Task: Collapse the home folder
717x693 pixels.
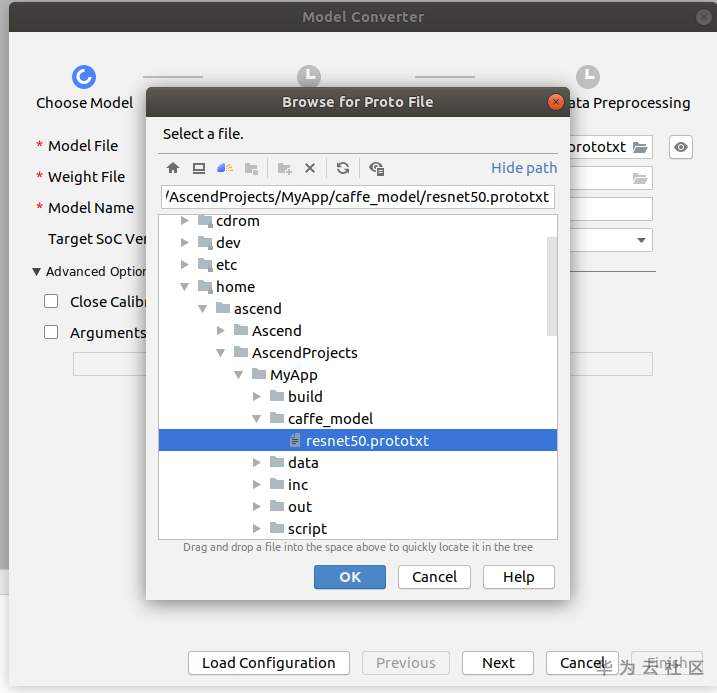Action: (184, 287)
